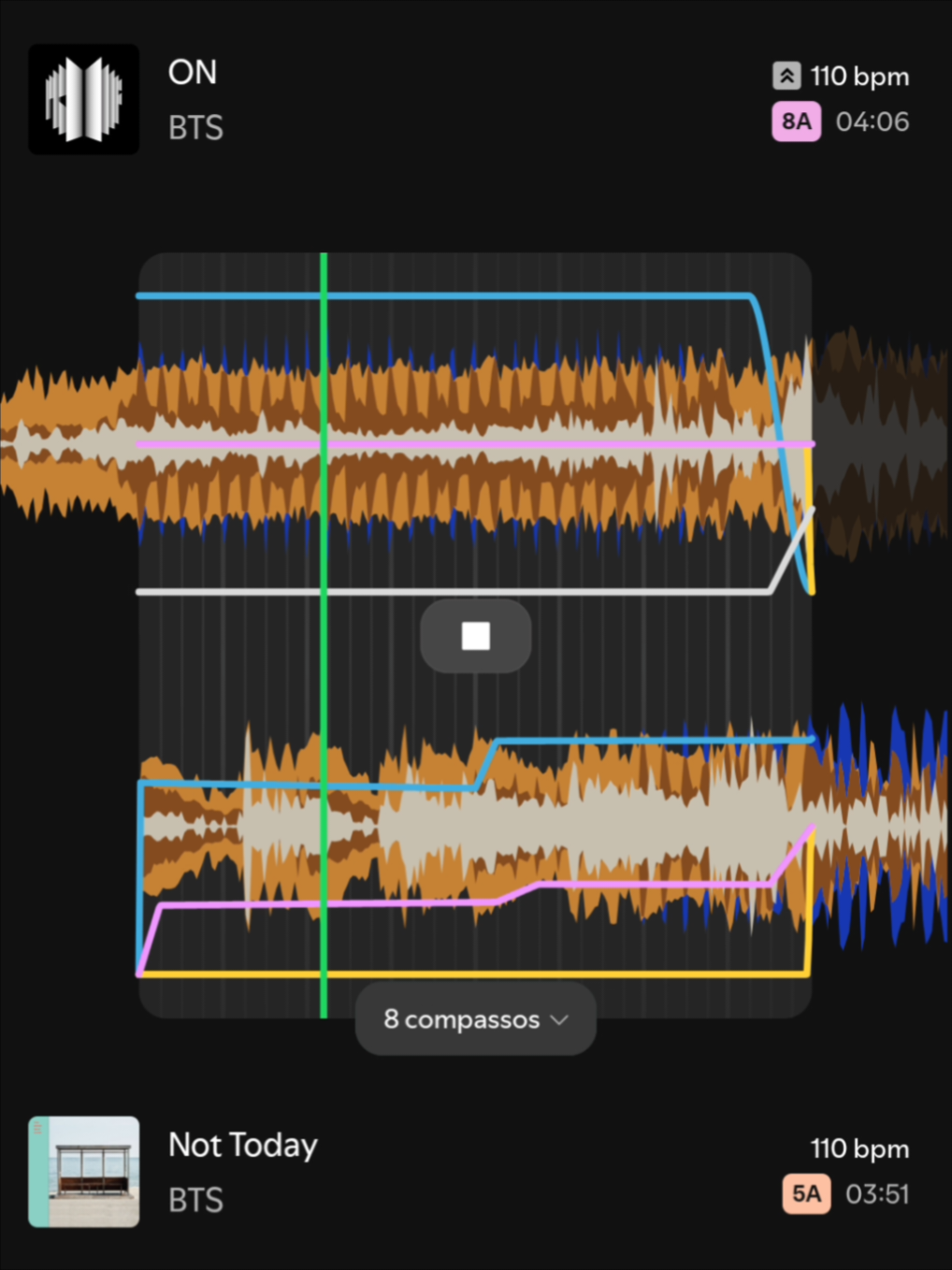The width and height of the screenshot is (952, 1270).
Task: Click the green playhead marker
Action: [324, 636]
